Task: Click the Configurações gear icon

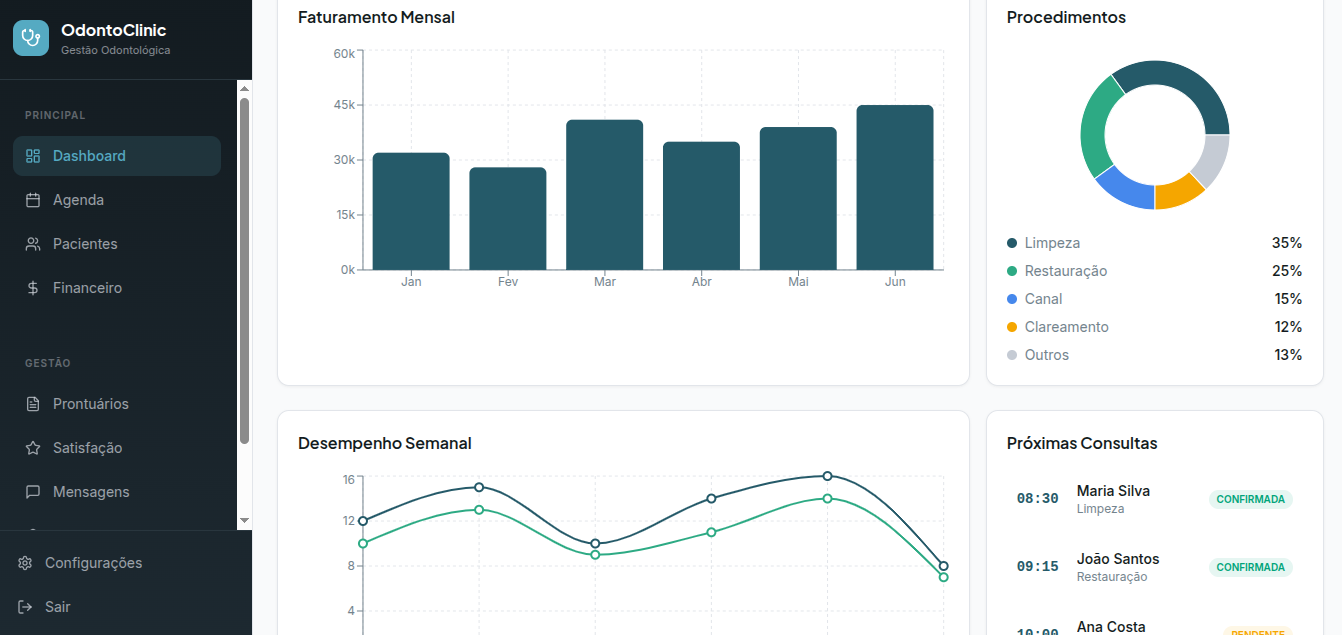Action: [x=25, y=563]
